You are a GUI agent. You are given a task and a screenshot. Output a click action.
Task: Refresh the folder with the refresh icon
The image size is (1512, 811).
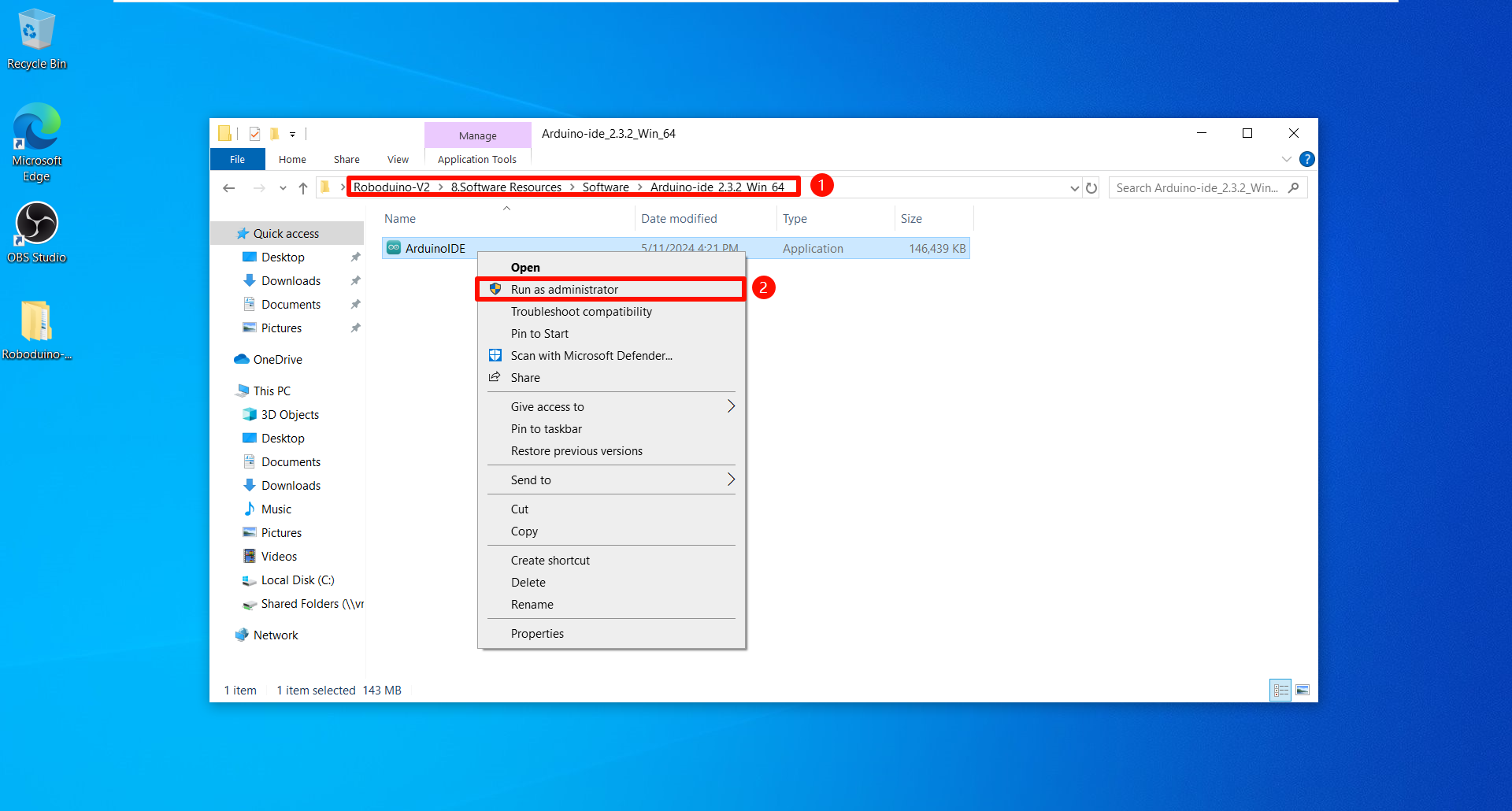pyautogui.click(x=1091, y=188)
